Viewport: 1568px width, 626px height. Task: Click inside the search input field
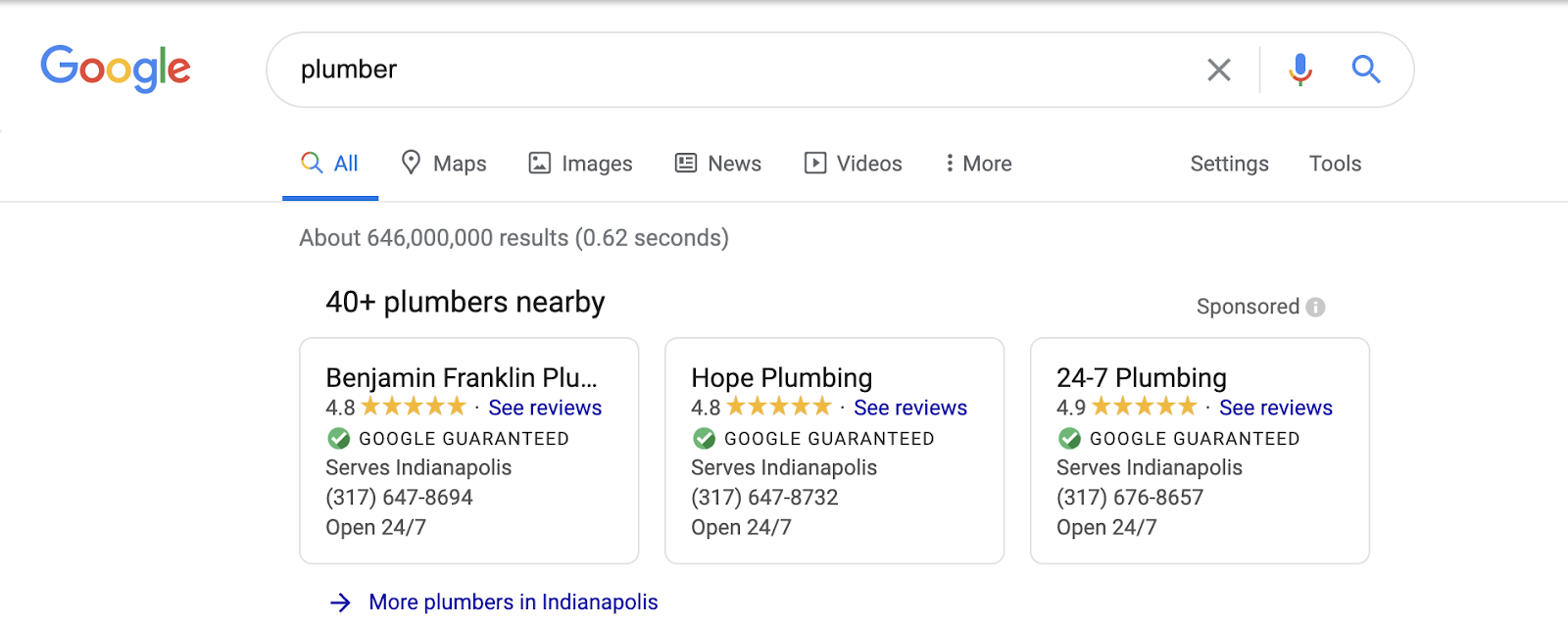(x=686, y=70)
